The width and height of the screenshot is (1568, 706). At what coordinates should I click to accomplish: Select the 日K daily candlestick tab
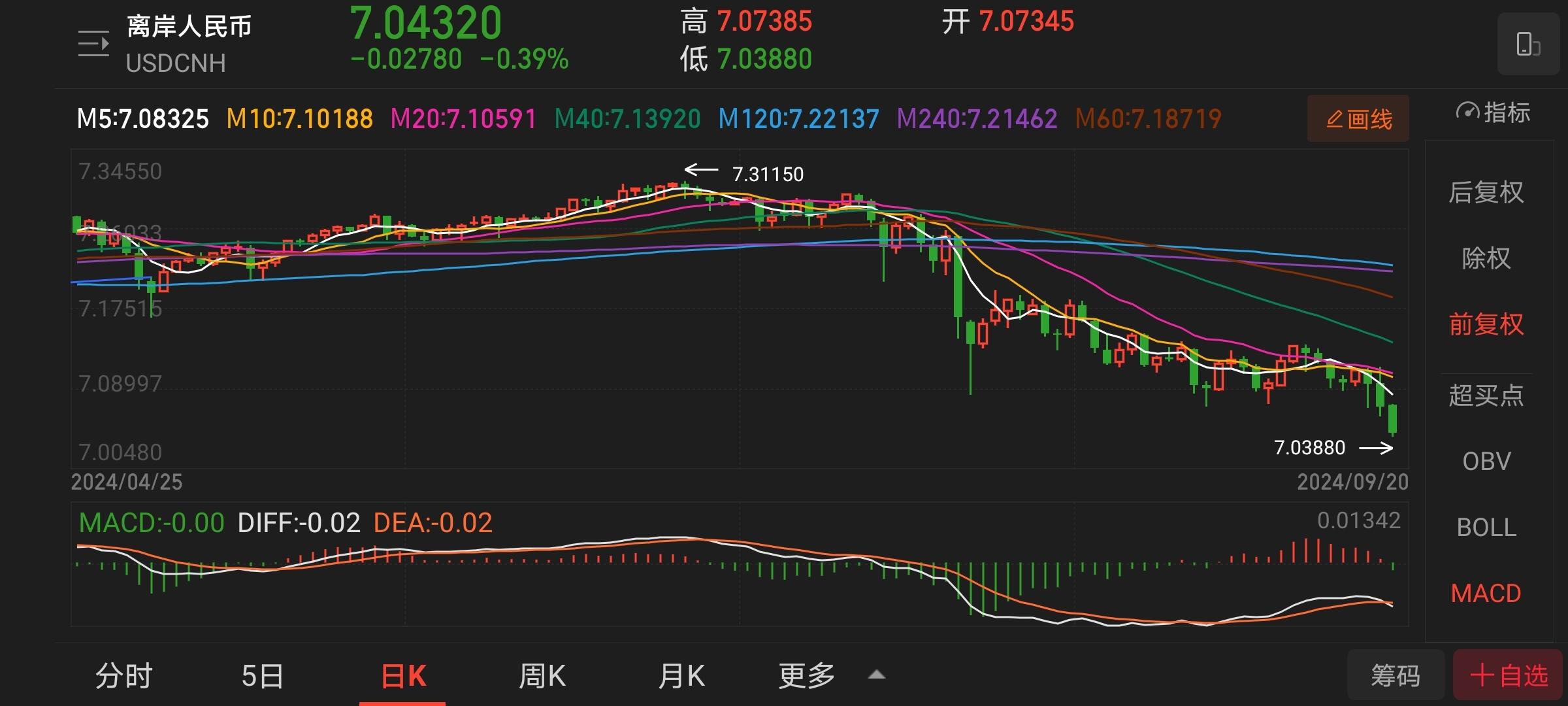click(403, 675)
